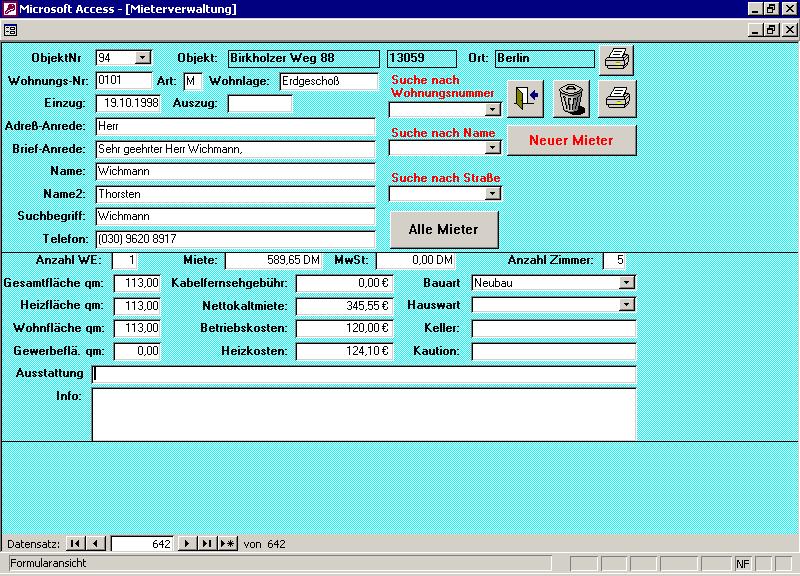The height and width of the screenshot is (576, 800).
Task: Click the empty Kaution field
Action: tap(554, 351)
